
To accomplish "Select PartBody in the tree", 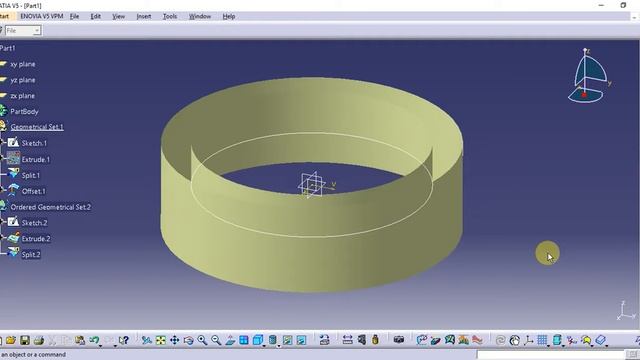I will point(24,111).
